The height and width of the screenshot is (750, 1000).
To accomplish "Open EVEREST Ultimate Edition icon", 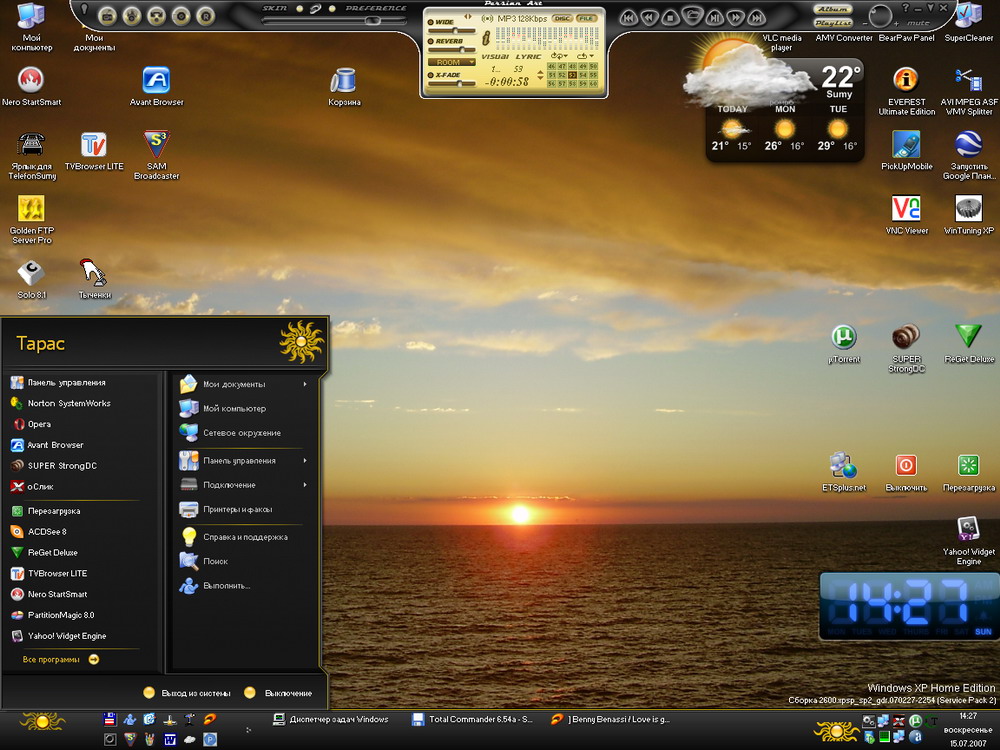I will [906, 81].
